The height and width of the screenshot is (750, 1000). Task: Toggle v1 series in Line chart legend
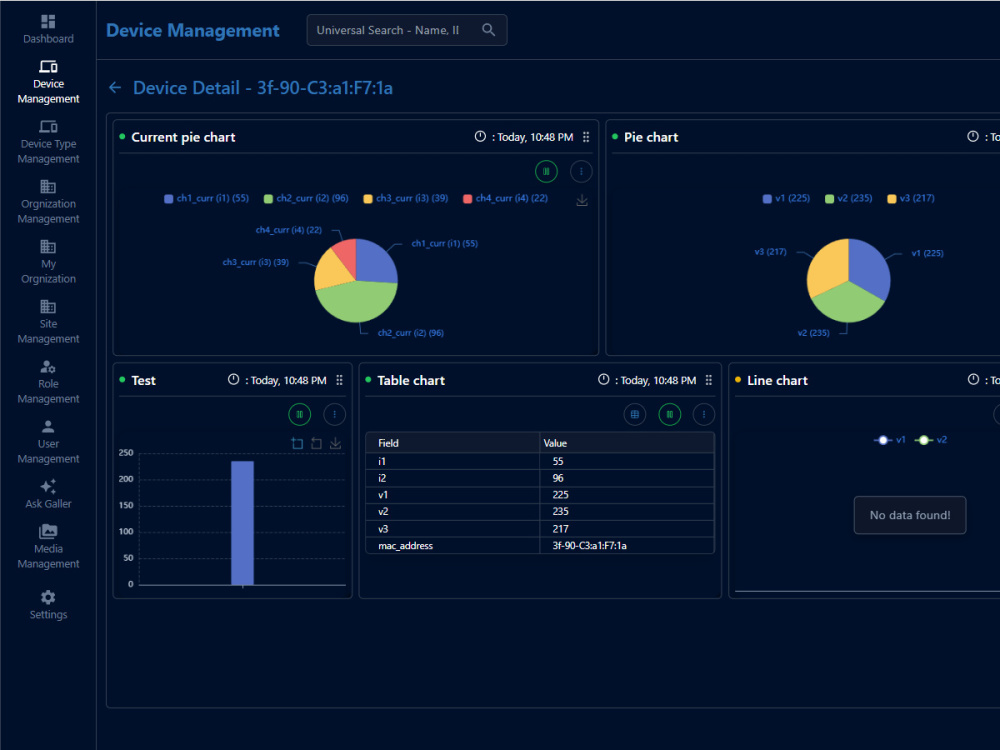[890, 440]
